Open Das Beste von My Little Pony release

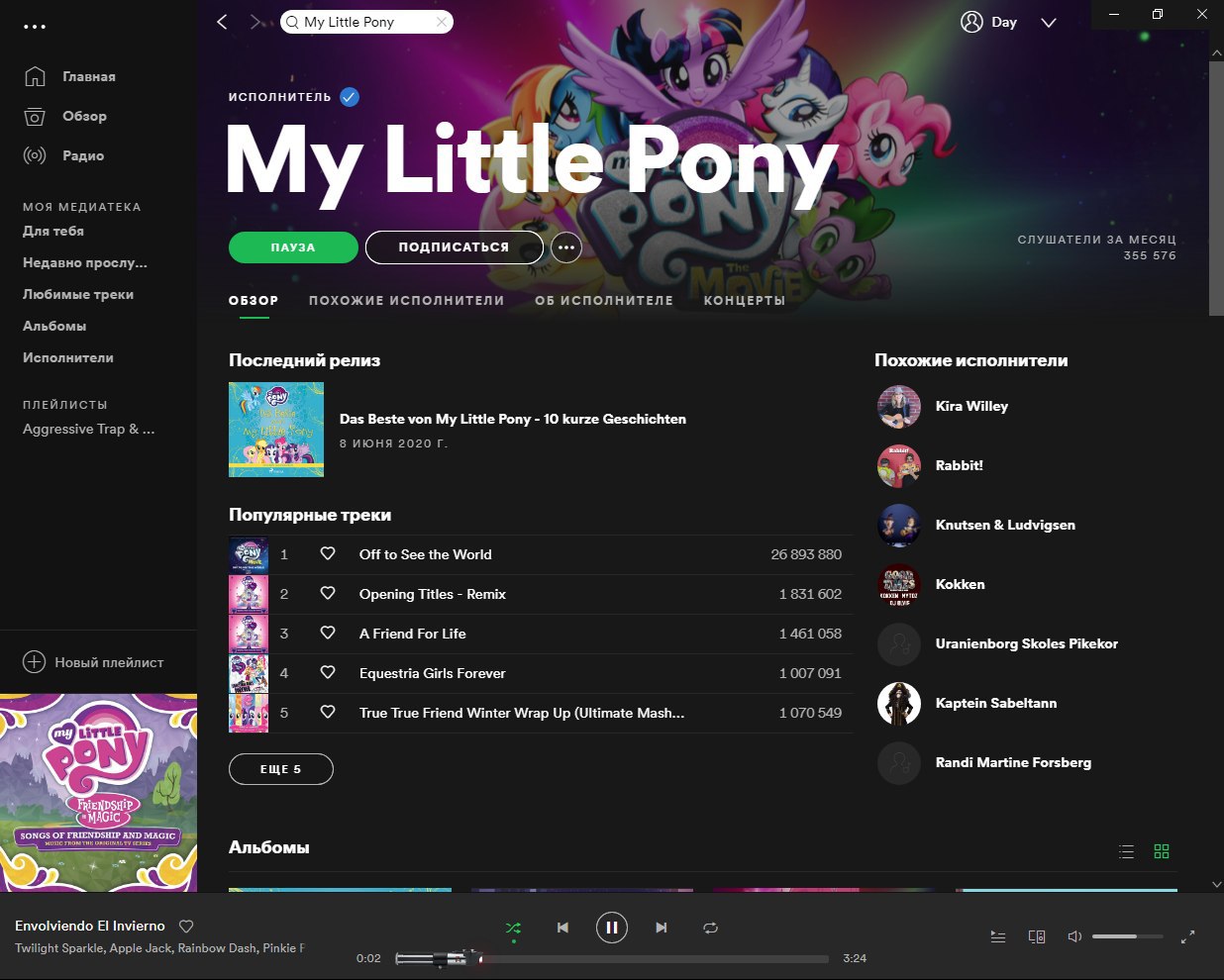(x=513, y=419)
